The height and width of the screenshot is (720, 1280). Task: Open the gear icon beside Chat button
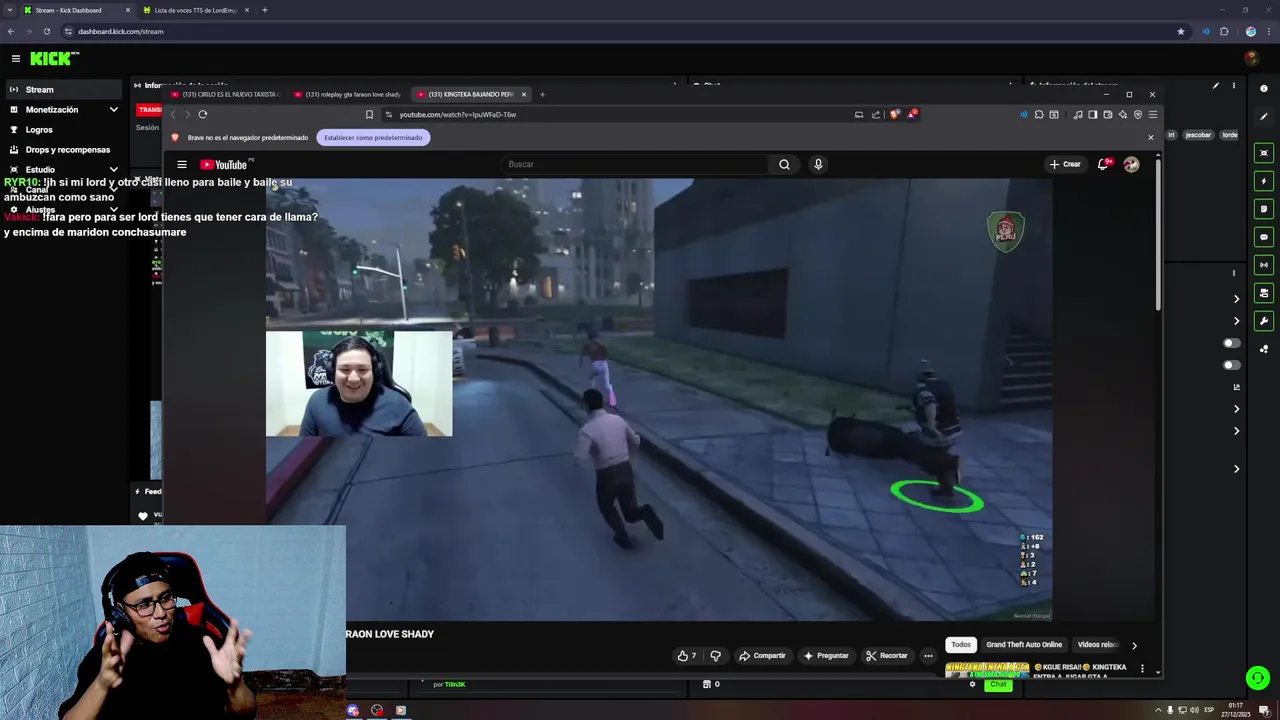pyautogui.click(x=972, y=685)
